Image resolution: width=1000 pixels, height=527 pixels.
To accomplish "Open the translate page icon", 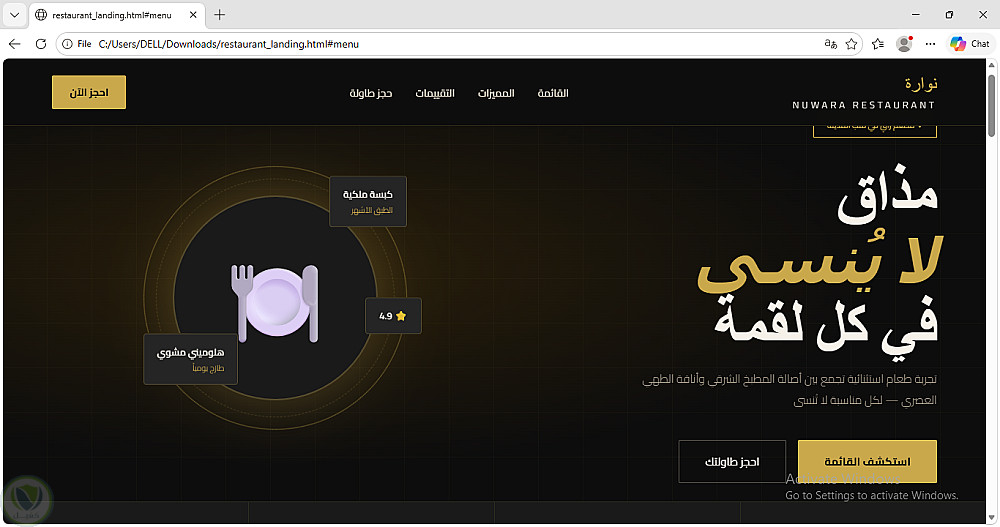I will coord(830,44).
